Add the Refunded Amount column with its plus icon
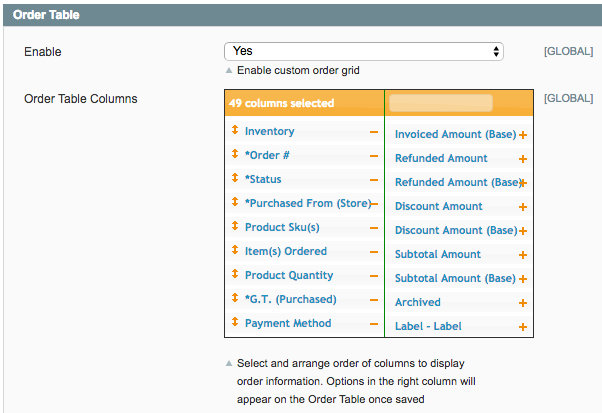 (523, 159)
